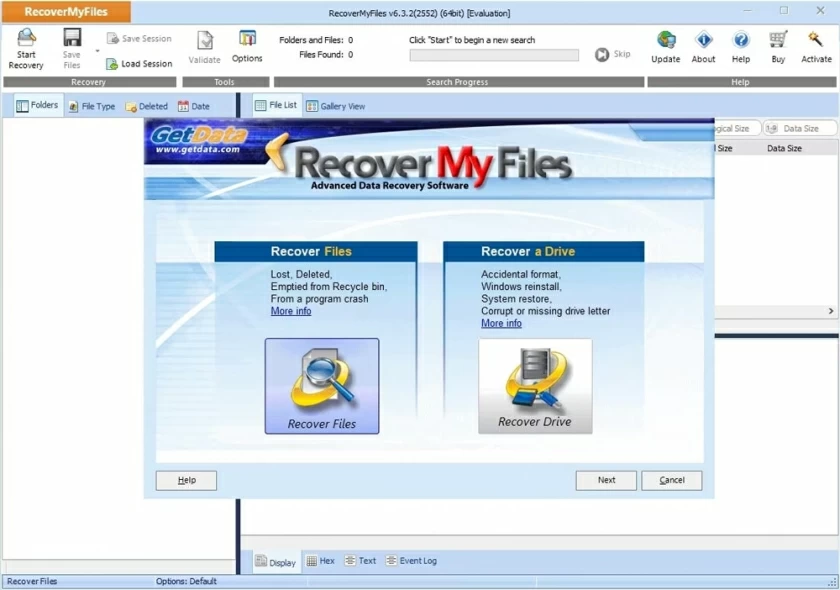Run the Validate tool
840x590 pixels.
pos(204,45)
